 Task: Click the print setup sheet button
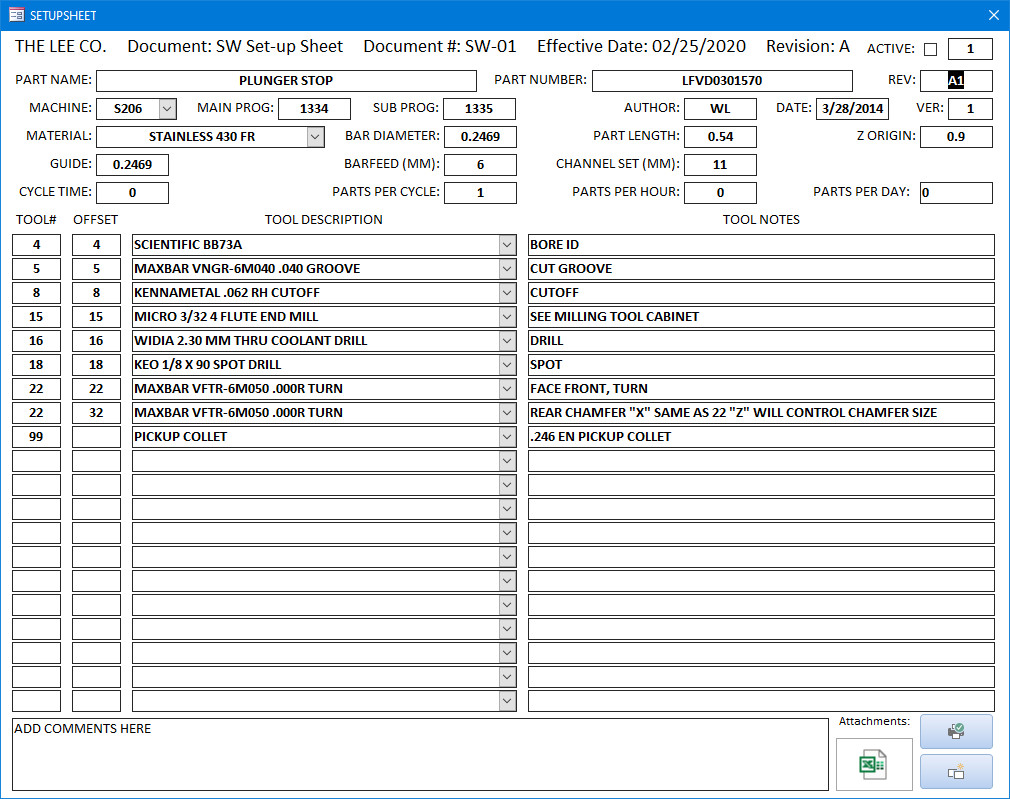[x=956, y=731]
